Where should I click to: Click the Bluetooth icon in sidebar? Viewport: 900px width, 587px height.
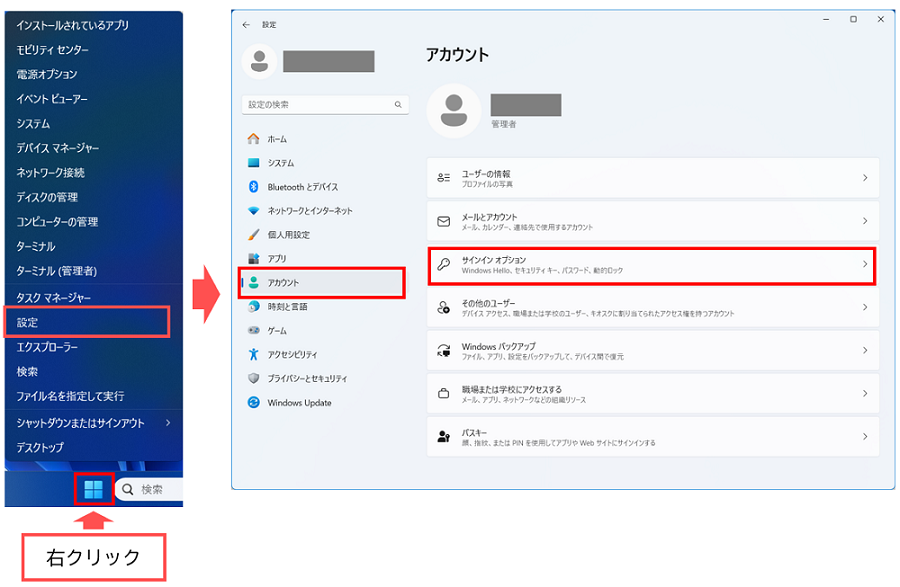click(253, 187)
